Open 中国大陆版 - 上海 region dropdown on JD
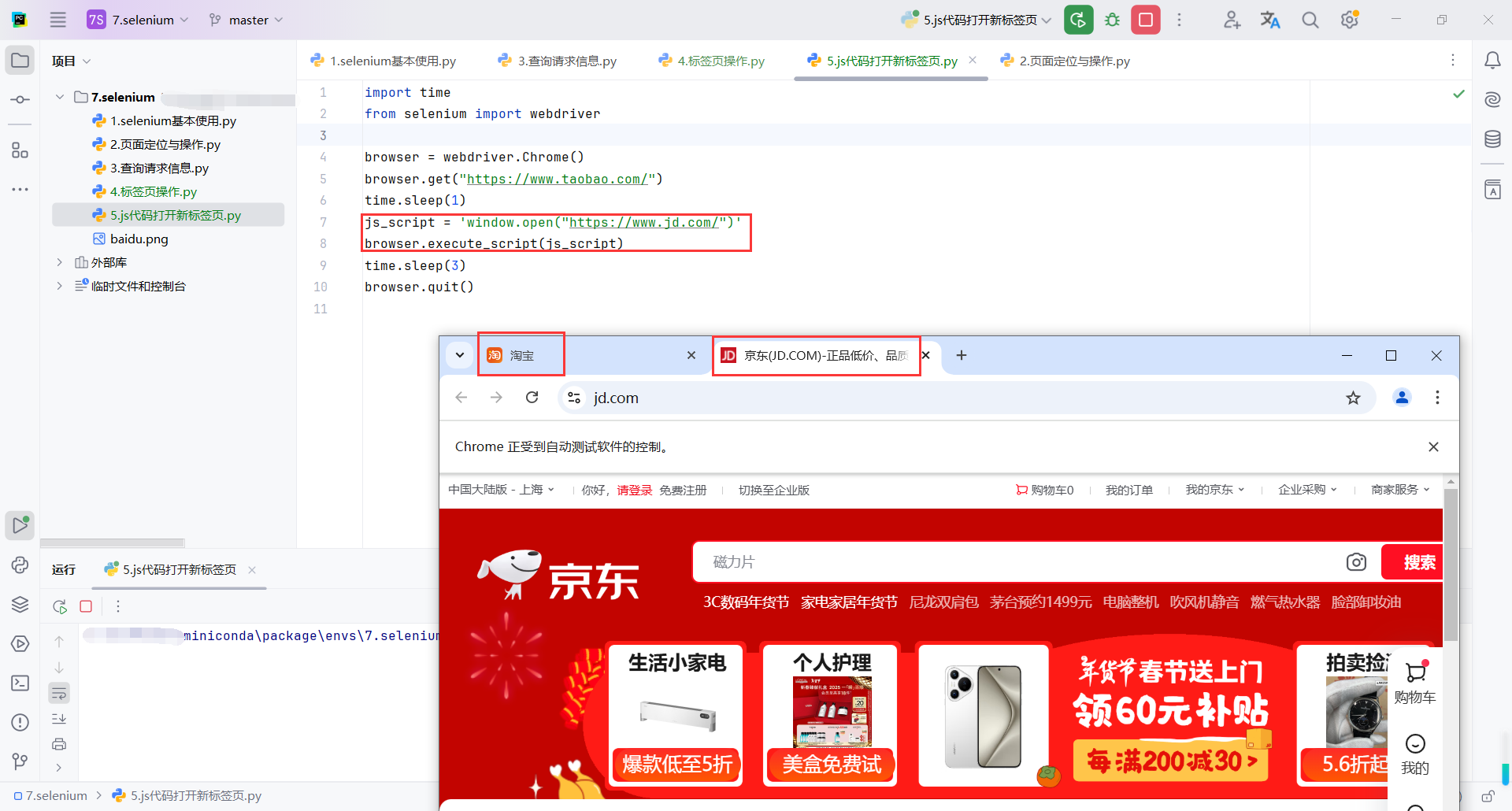Screen dimensions: 1512x811 tap(502, 490)
